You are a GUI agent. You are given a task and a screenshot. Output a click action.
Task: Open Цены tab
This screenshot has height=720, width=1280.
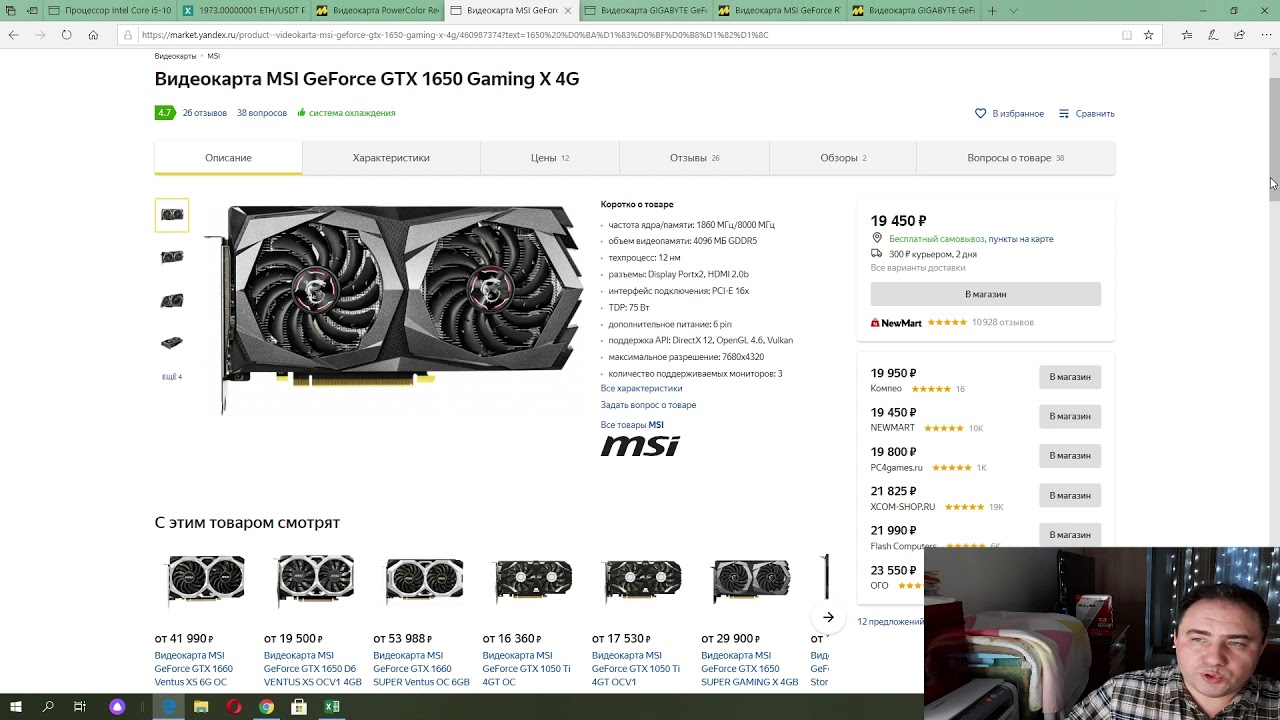click(x=549, y=158)
